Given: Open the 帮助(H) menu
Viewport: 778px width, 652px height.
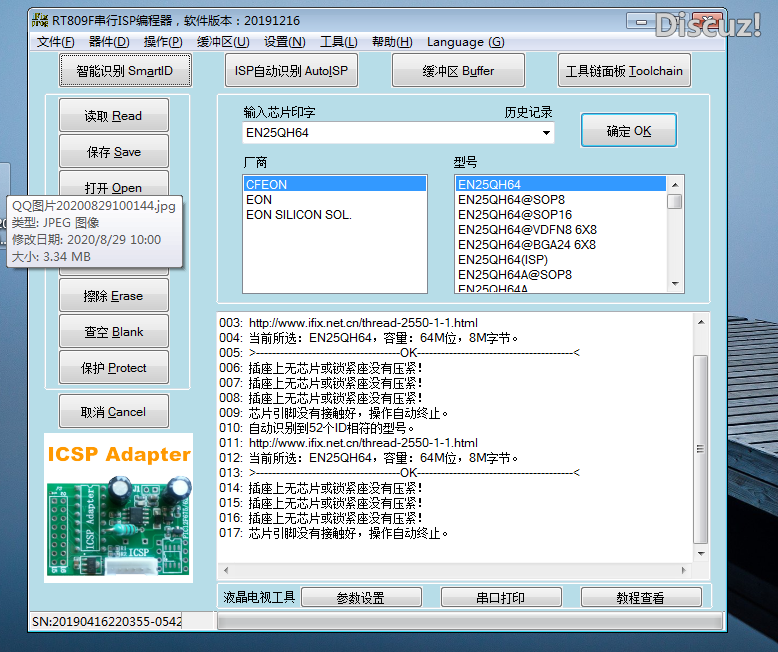Looking at the screenshot, I should coord(392,42).
